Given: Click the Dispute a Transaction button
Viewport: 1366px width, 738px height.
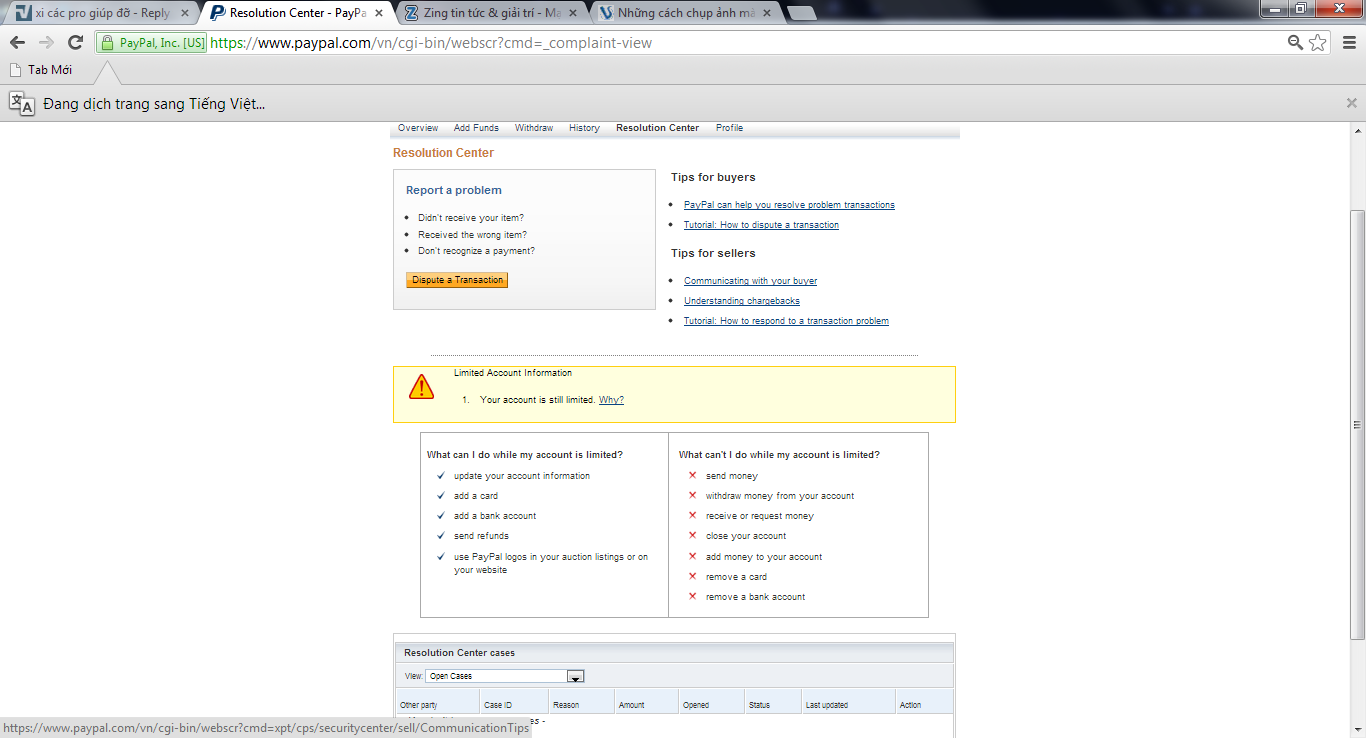Looking at the screenshot, I should [457, 280].
